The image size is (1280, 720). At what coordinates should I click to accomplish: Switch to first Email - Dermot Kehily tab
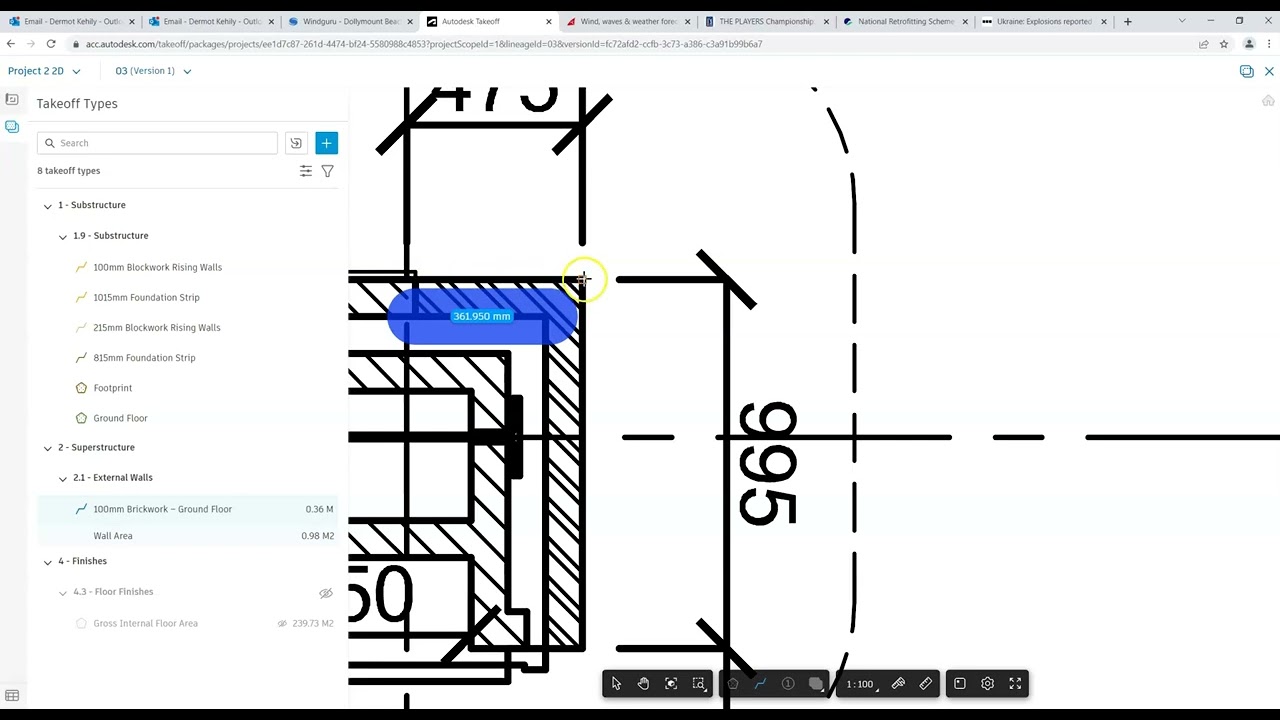click(70, 21)
